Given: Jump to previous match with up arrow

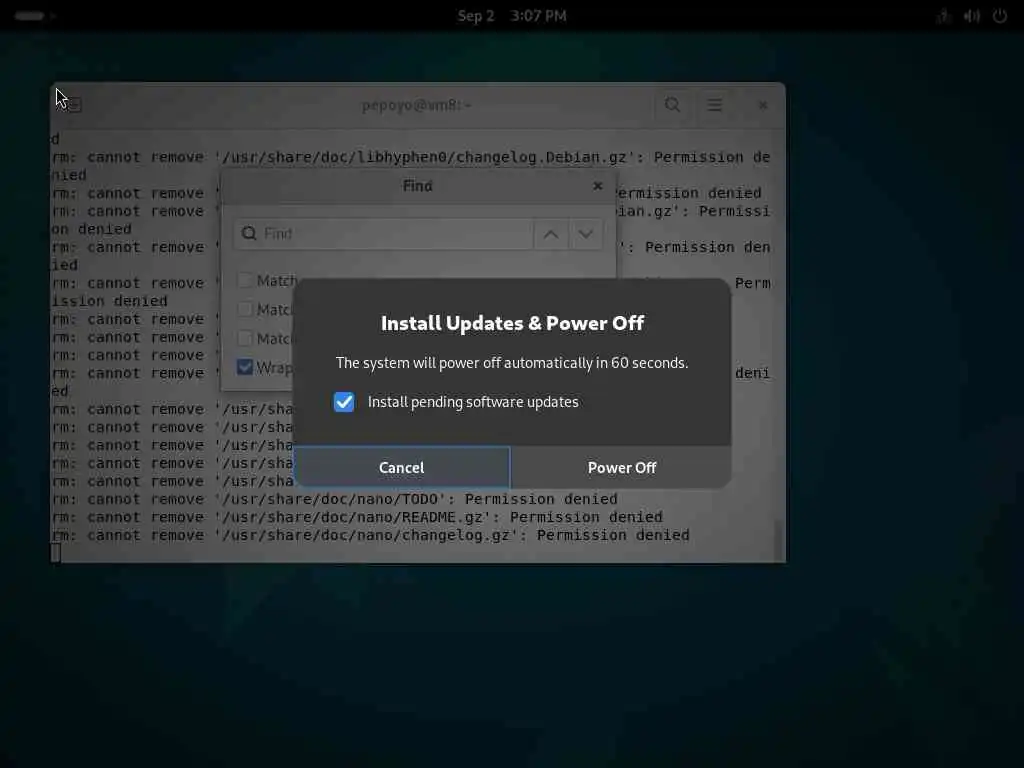Looking at the screenshot, I should click(x=551, y=234).
